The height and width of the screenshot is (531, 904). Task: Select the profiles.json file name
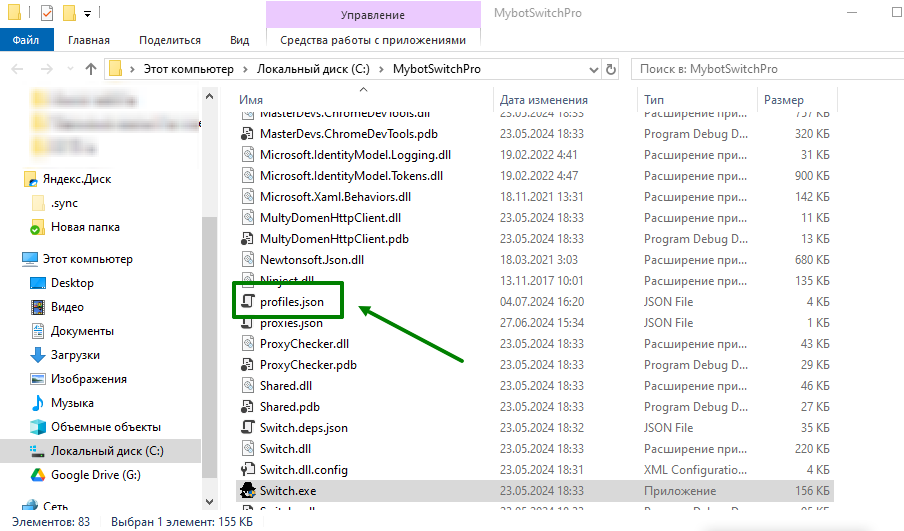click(x=292, y=302)
